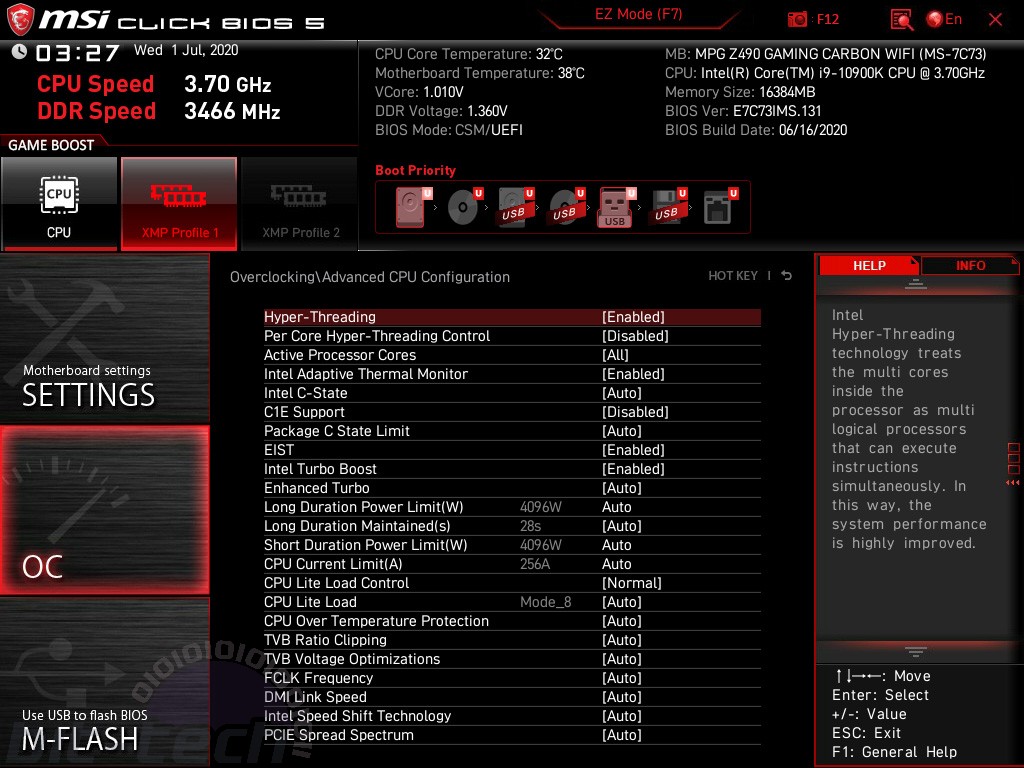1024x768 pixels.
Task: Collapse help panel using top grip handle
Action: (x=916, y=283)
